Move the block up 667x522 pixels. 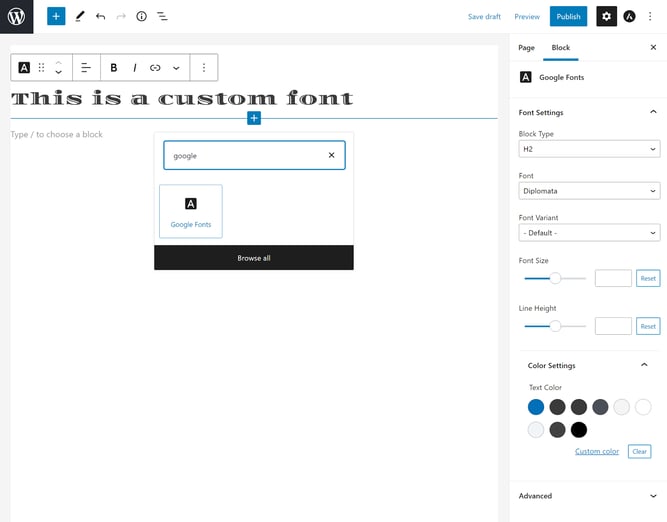coord(59,63)
